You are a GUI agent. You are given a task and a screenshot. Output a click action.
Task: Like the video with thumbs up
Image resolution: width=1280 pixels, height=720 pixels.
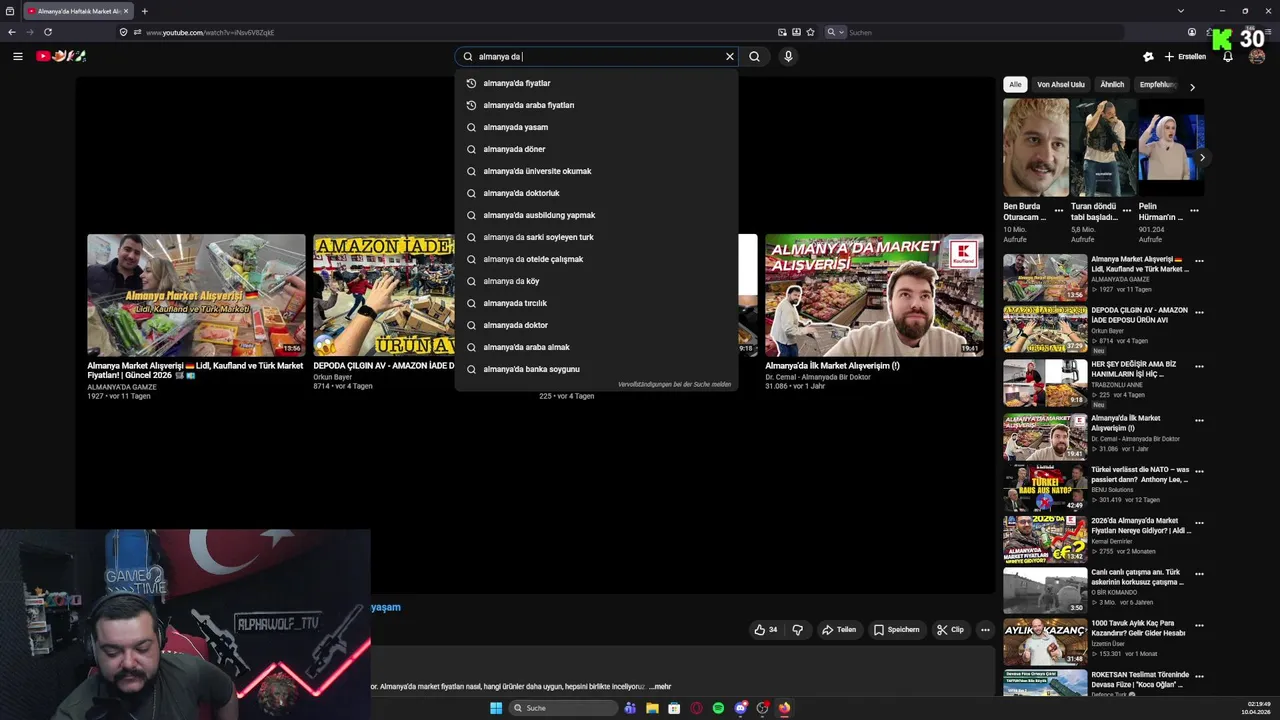click(x=766, y=630)
